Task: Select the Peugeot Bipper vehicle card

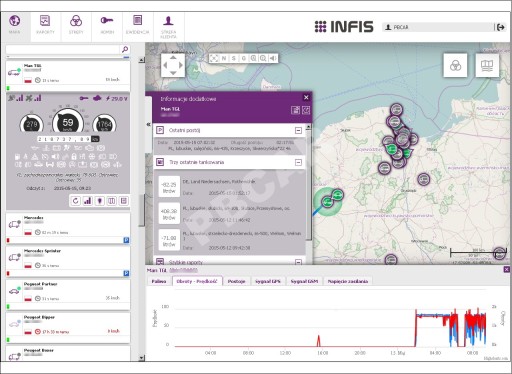Action: (x=68, y=328)
